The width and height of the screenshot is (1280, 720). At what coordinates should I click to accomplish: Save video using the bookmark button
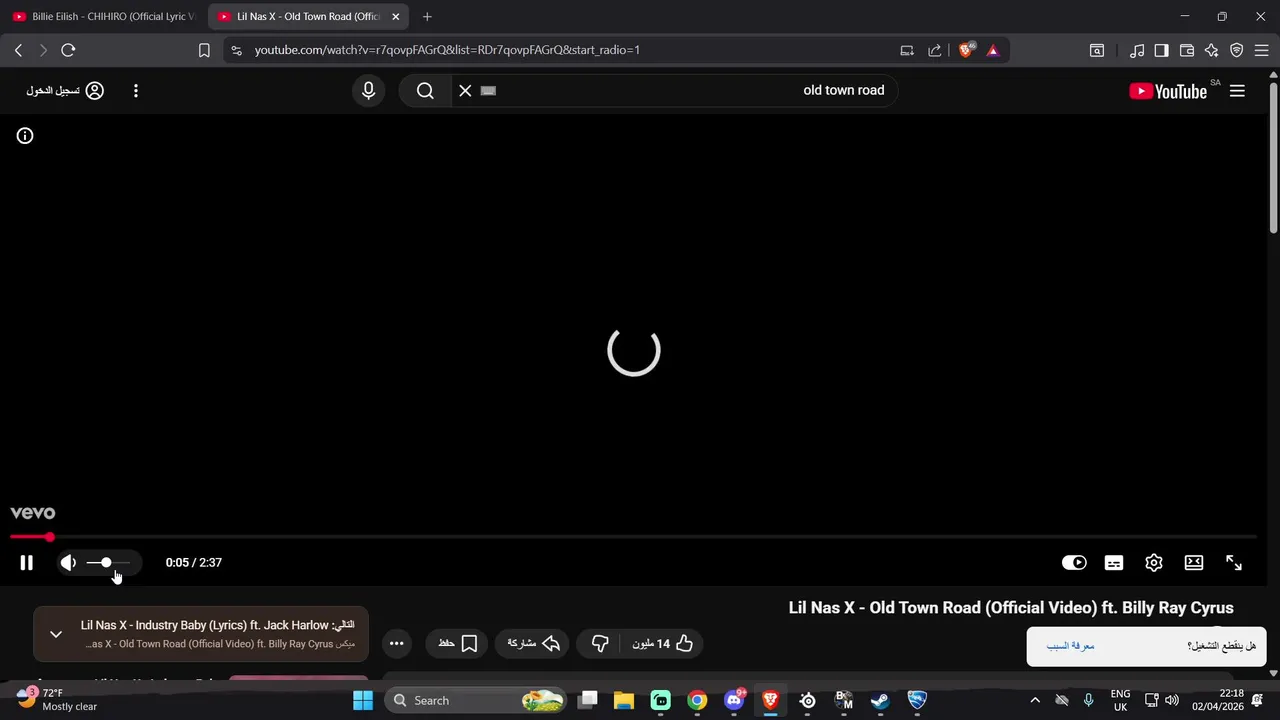click(458, 644)
